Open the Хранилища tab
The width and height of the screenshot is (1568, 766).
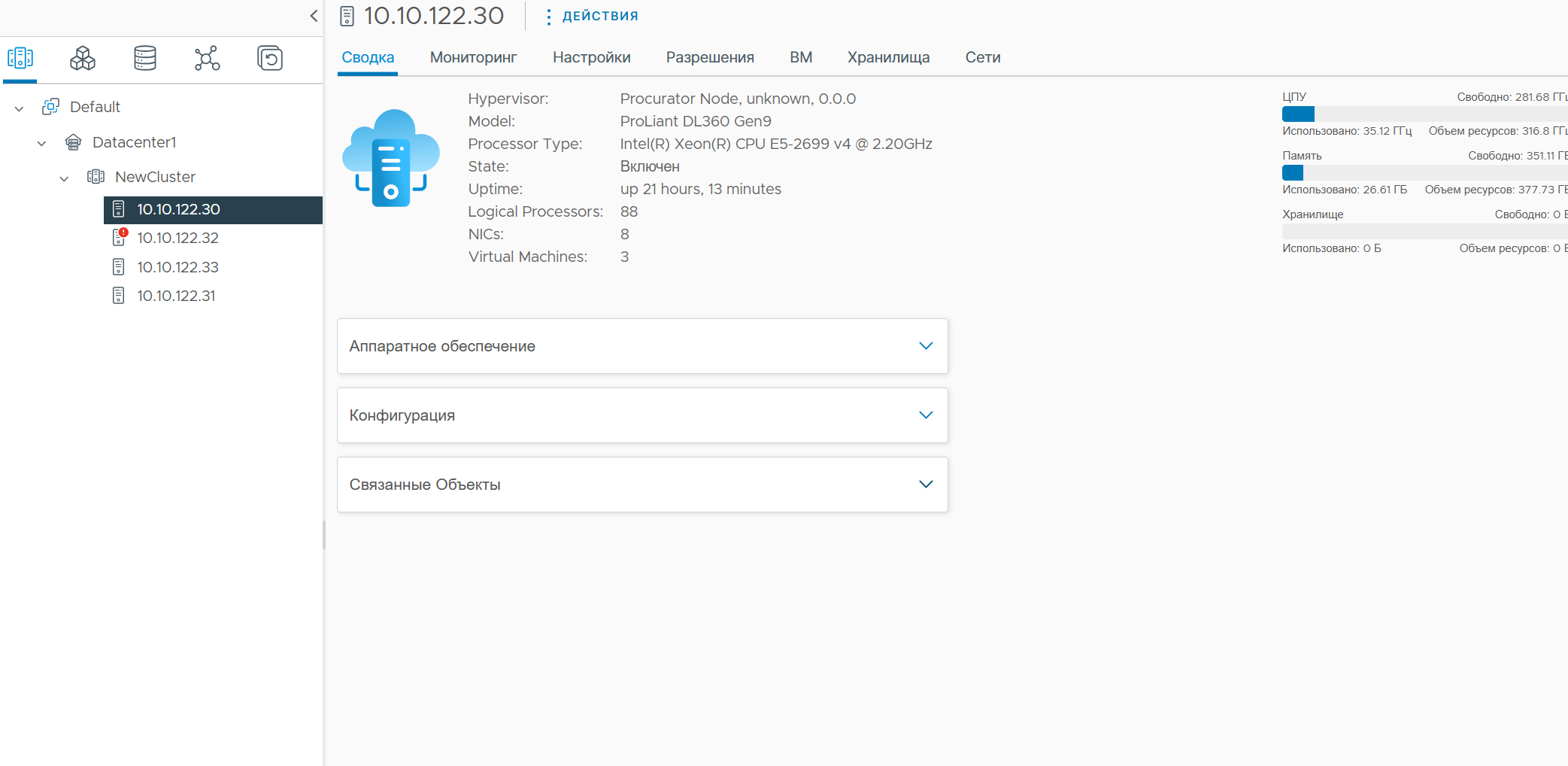[889, 57]
